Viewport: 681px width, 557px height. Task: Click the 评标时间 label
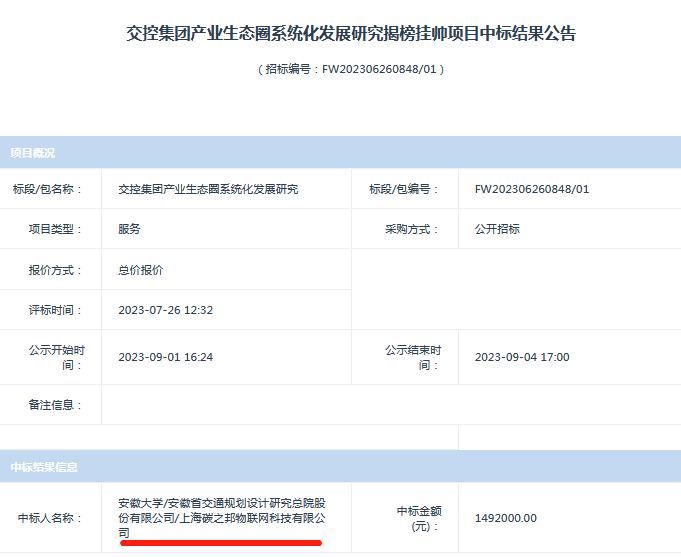(x=56, y=310)
